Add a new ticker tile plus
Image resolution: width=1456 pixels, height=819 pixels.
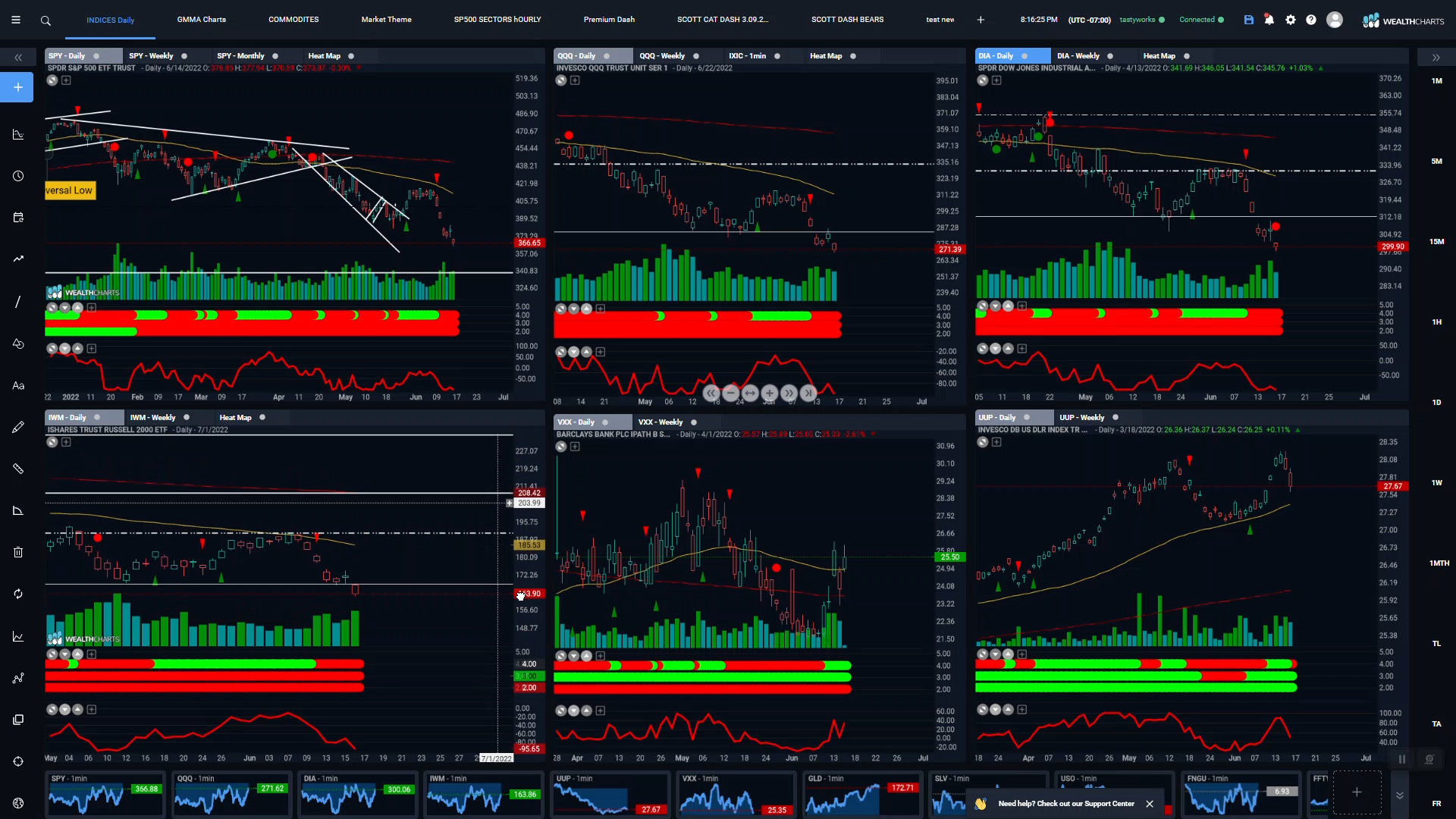(1357, 792)
